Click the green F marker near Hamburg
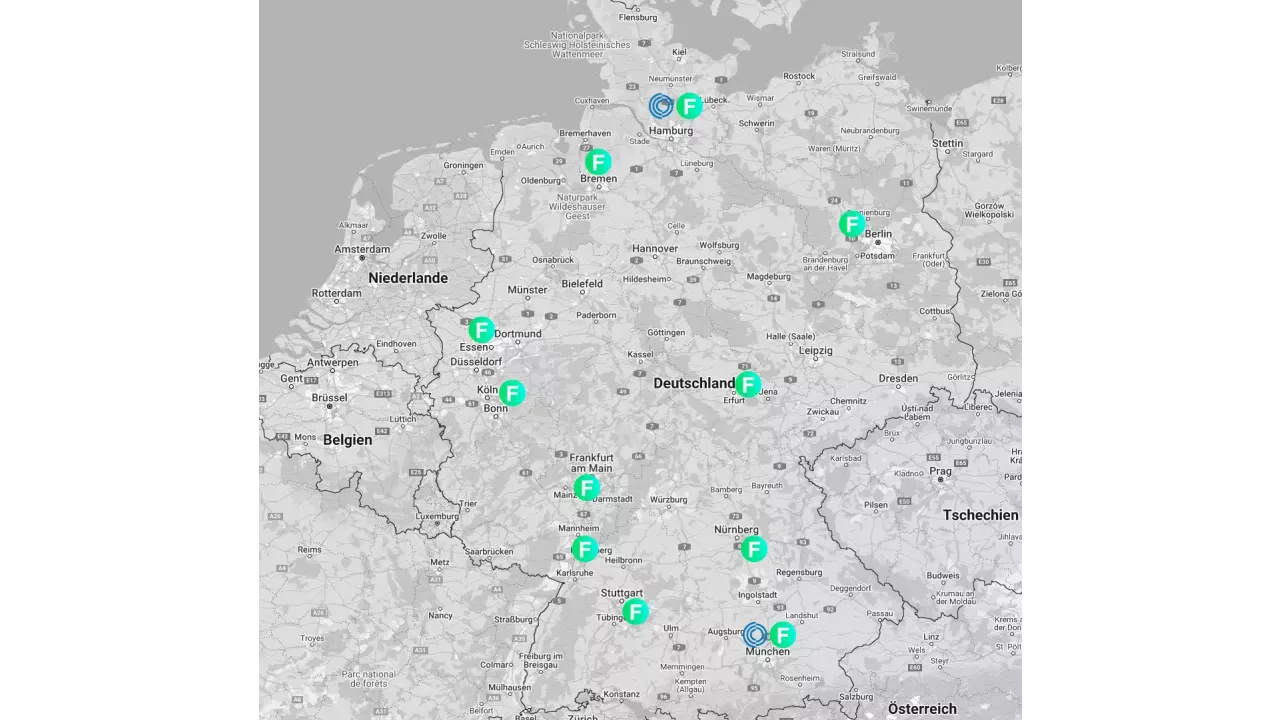1280x720 pixels. click(689, 106)
